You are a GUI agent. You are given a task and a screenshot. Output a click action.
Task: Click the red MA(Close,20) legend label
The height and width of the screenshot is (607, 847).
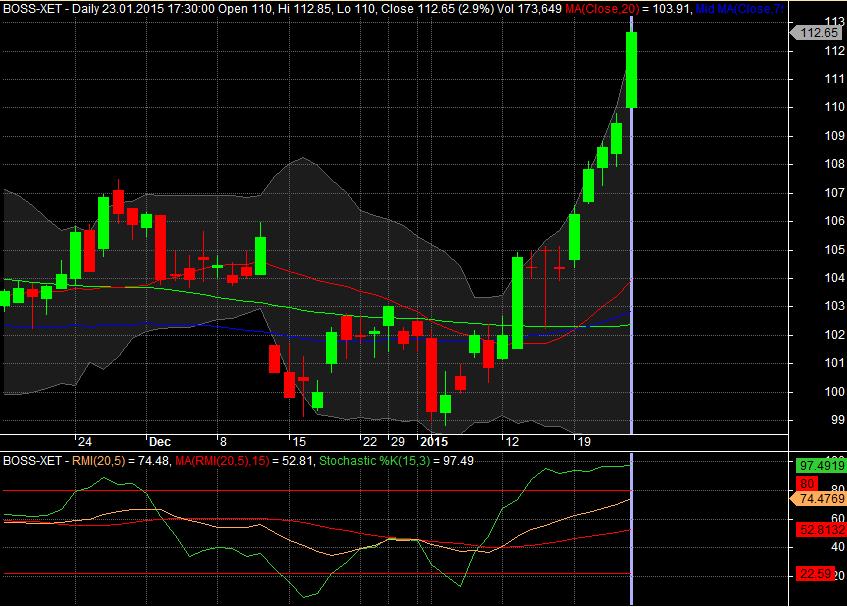[x=602, y=9]
